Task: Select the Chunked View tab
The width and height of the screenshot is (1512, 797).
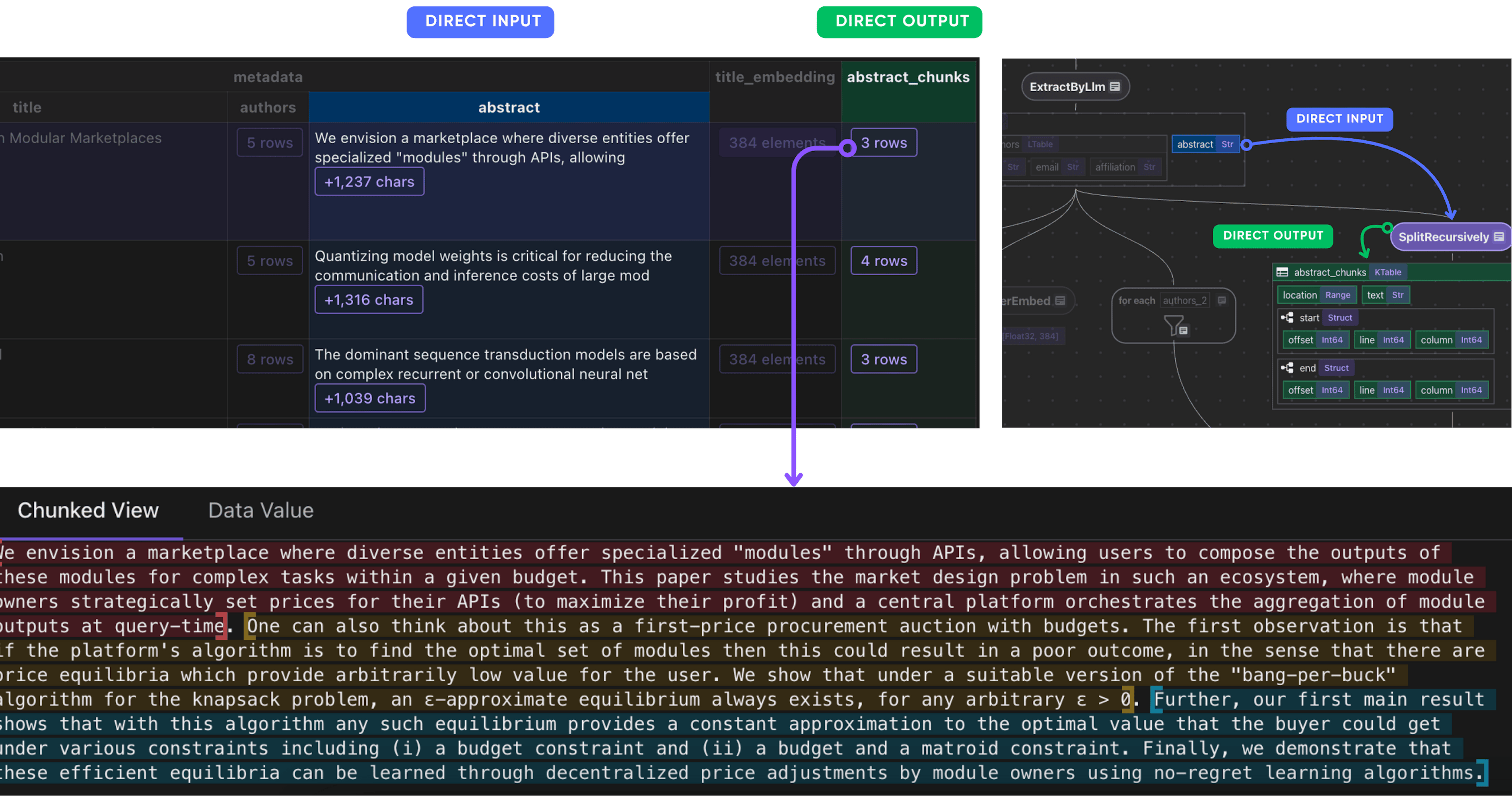Action: pos(88,510)
